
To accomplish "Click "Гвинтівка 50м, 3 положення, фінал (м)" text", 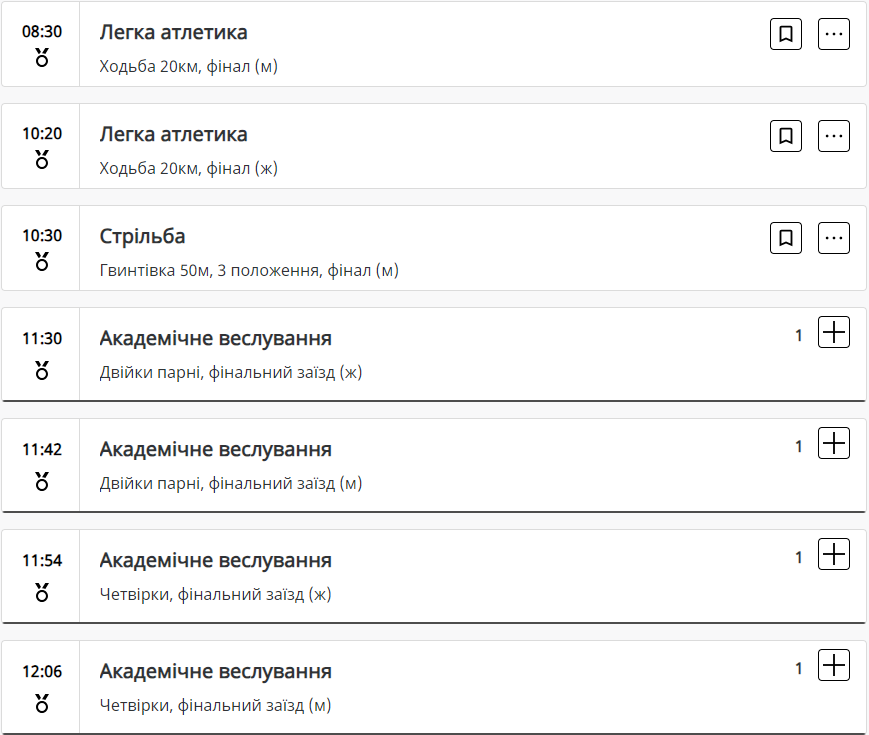I will pyautogui.click(x=249, y=270).
